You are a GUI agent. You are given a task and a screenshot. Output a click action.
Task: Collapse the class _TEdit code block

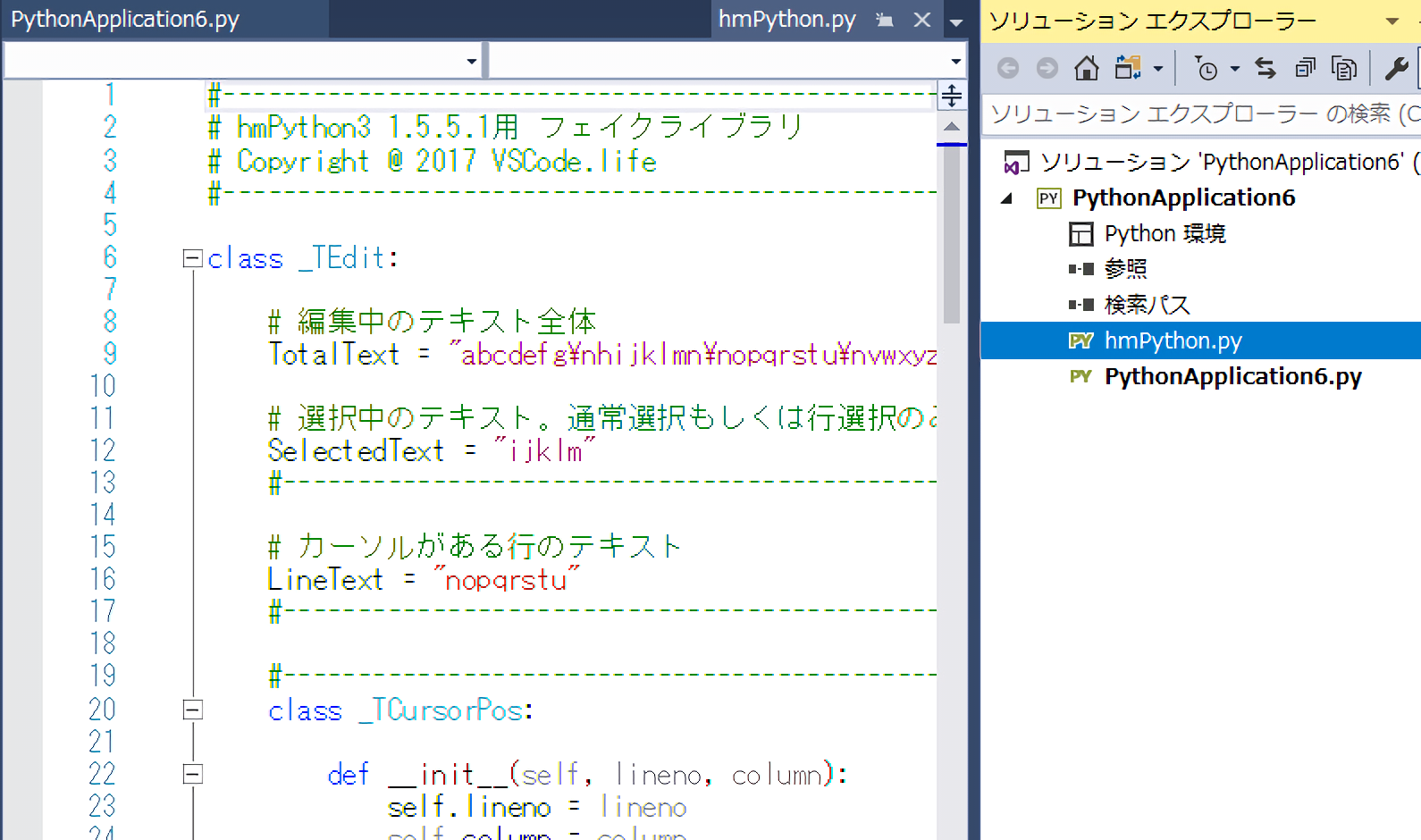click(x=192, y=258)
